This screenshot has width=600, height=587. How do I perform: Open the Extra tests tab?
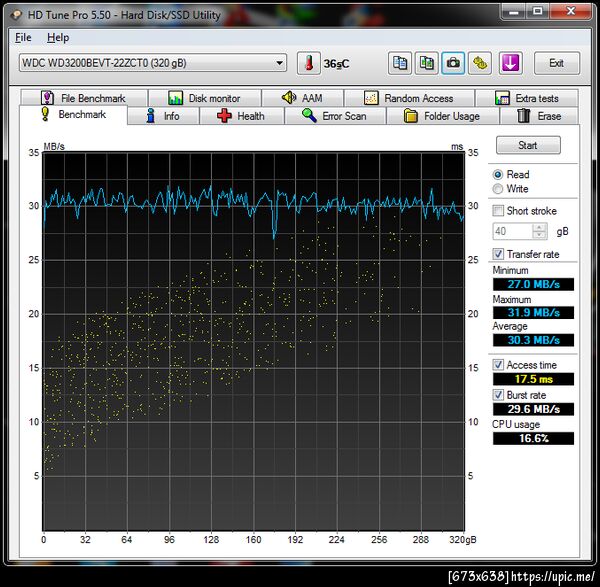527,98
